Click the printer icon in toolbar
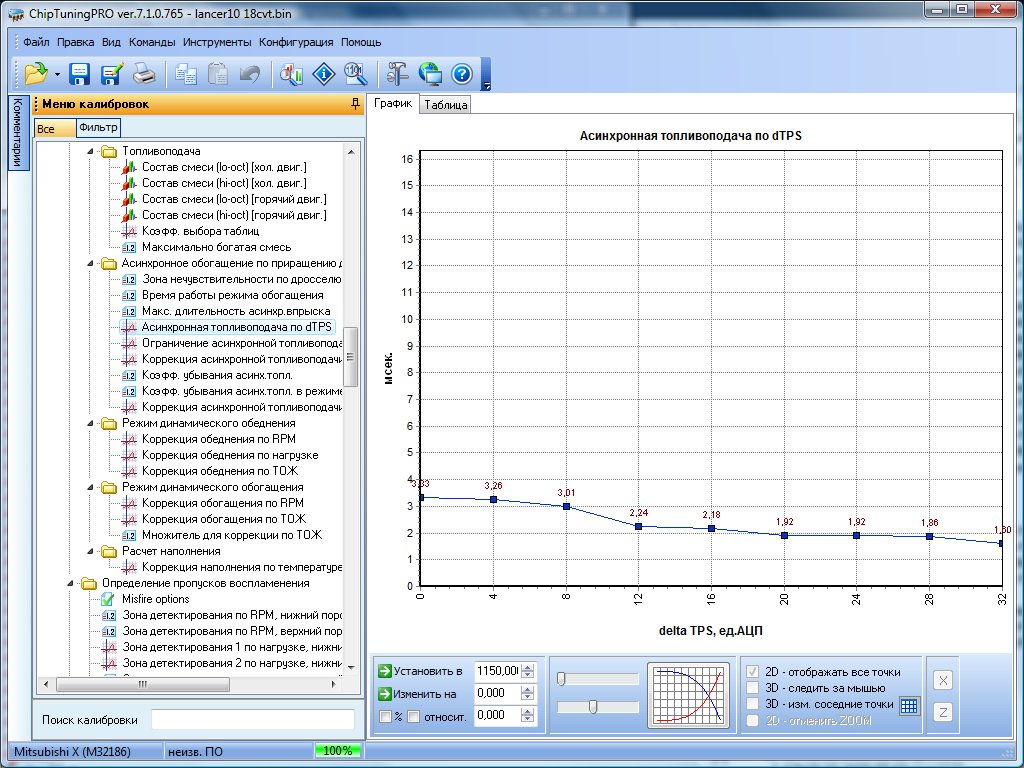 [x=144, y=73]
